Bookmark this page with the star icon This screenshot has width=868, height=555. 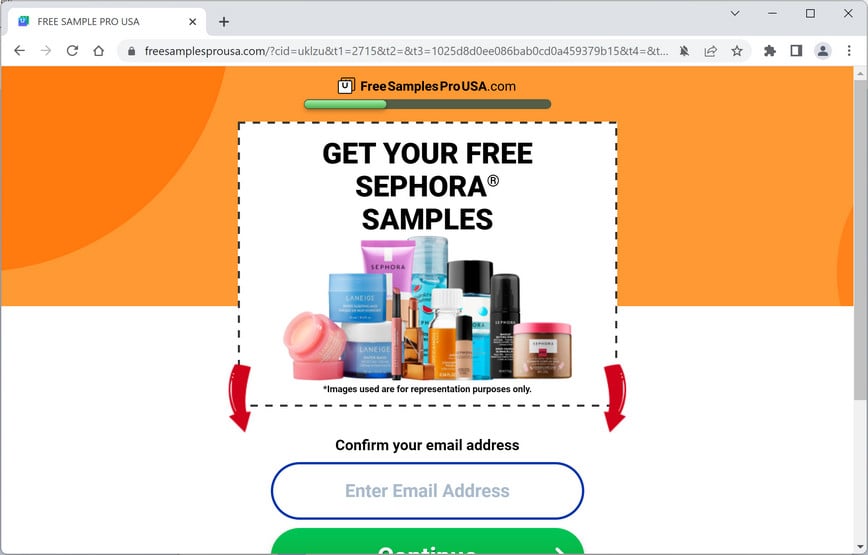click(x=737, y=51)
